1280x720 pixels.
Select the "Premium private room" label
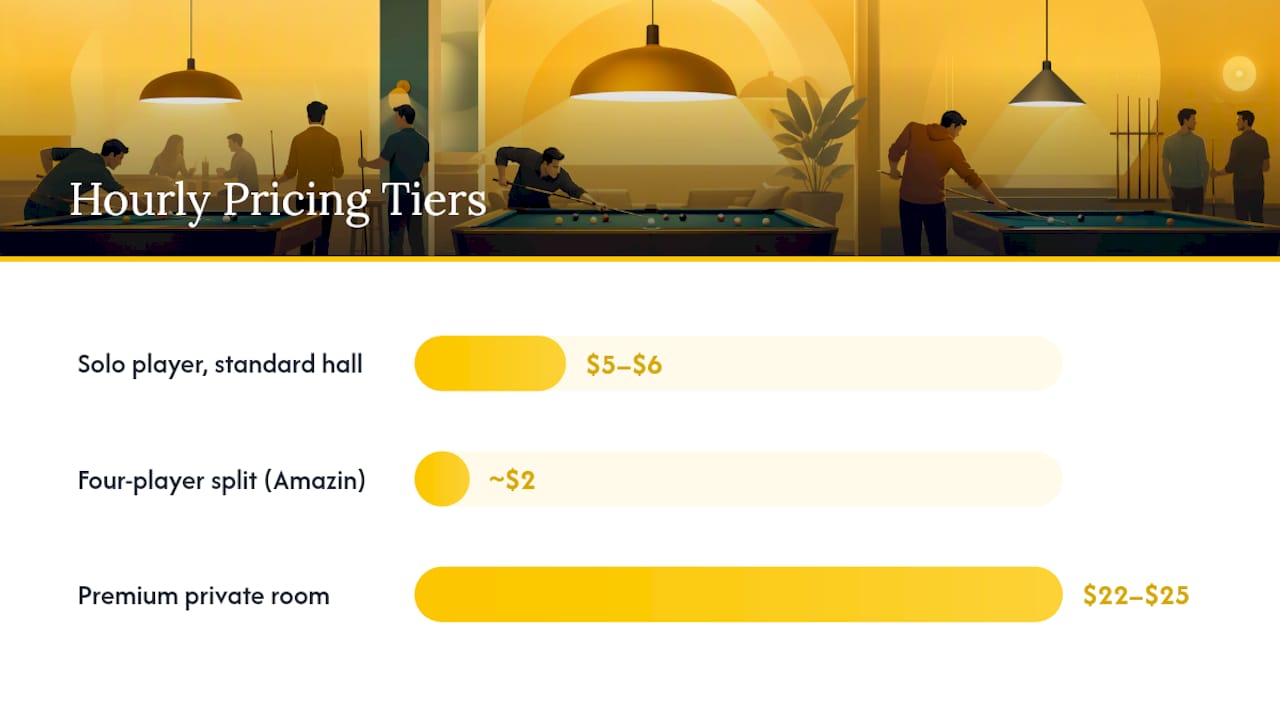pos(204,596)
